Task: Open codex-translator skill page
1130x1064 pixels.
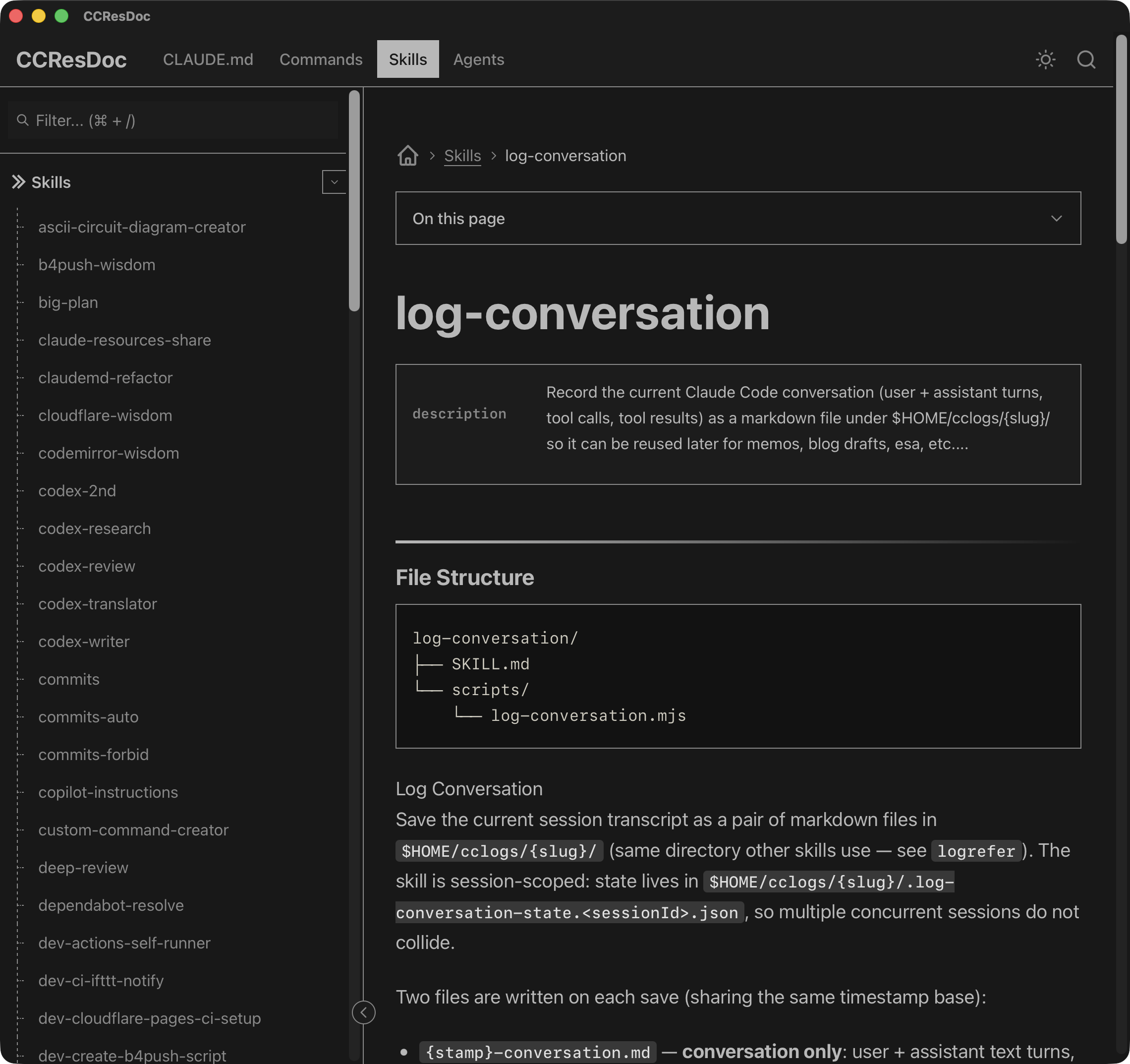Action: 98,604
